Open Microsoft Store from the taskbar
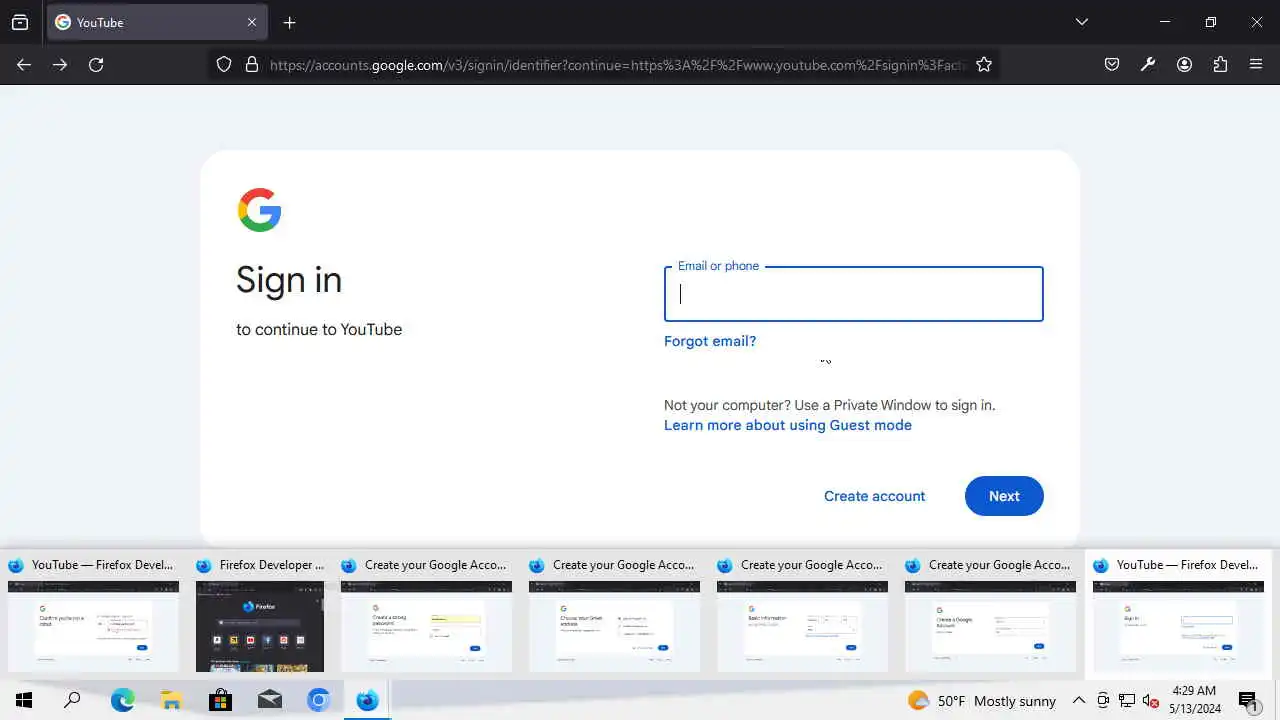 click(x=220, y=700)
